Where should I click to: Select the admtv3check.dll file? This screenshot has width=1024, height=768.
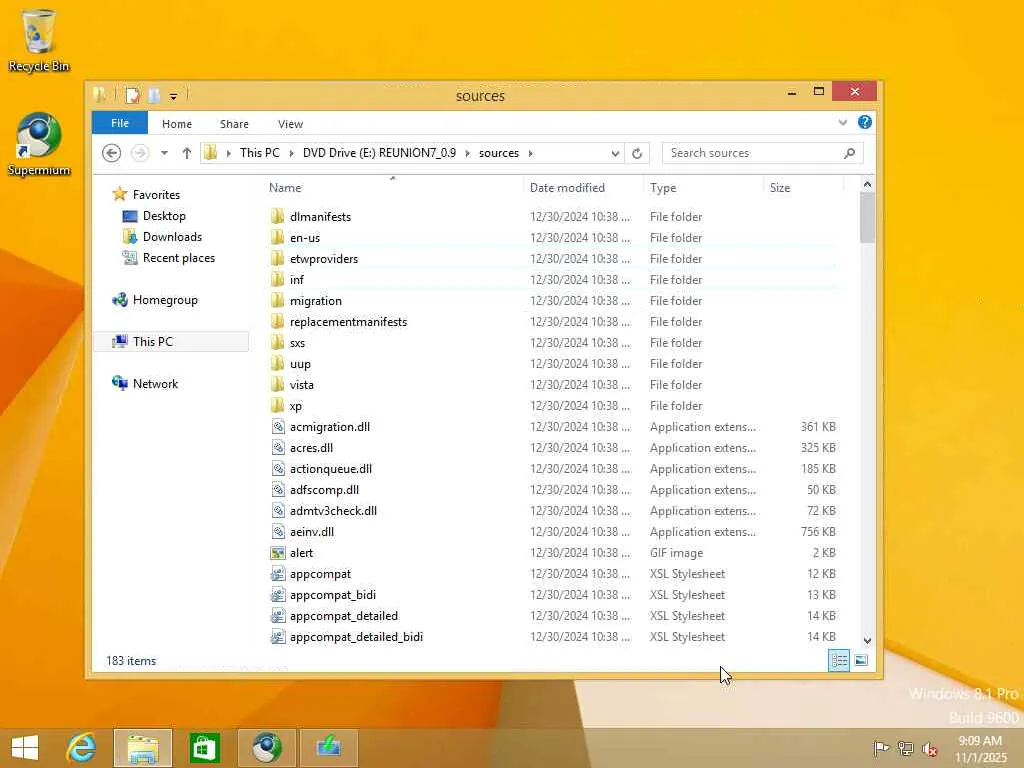pos(333,511)
